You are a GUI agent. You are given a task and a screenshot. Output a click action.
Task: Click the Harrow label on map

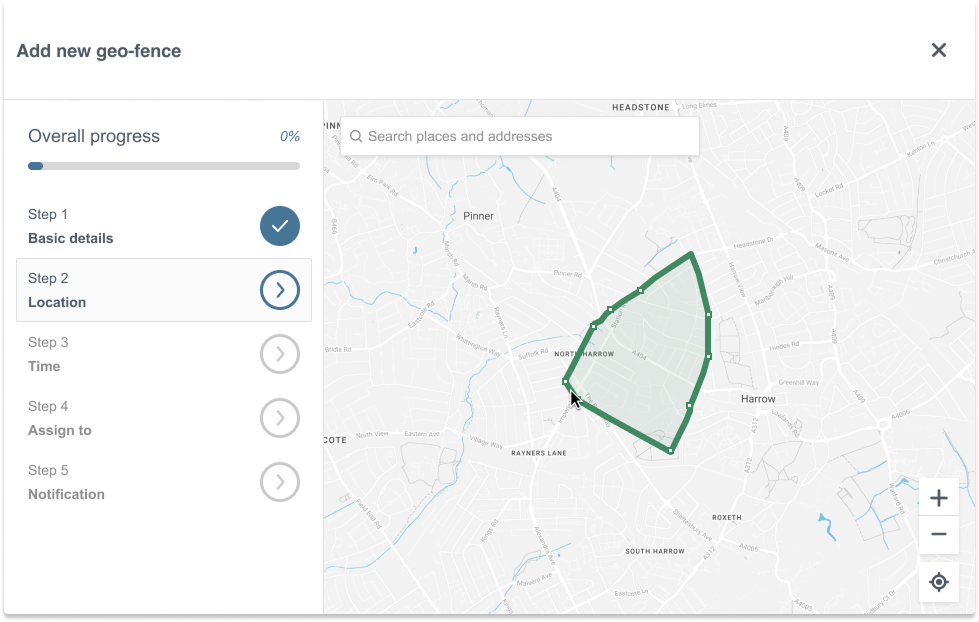pyautogui.click(x=758, y=399)
